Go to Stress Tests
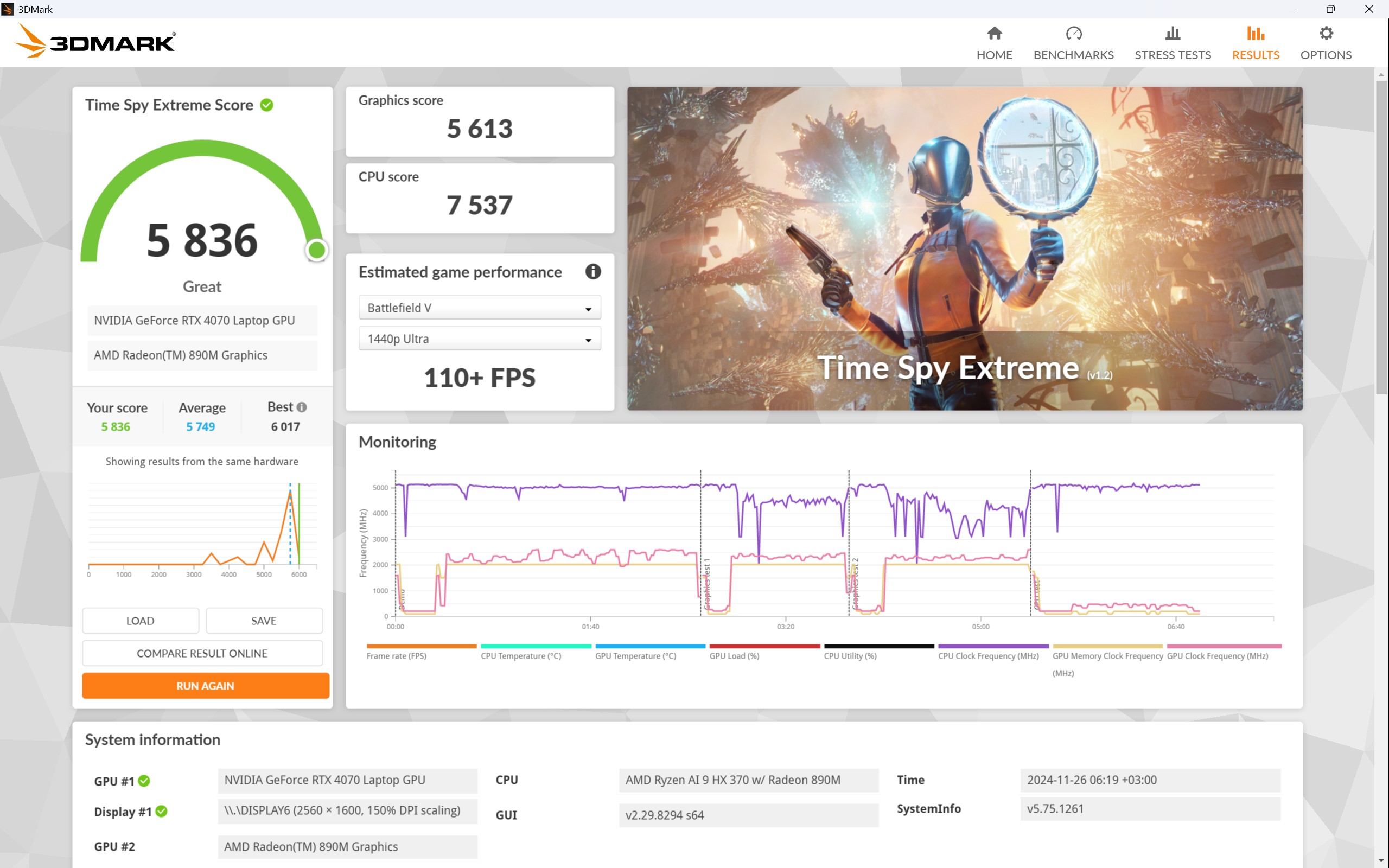 coord(1172,43)
